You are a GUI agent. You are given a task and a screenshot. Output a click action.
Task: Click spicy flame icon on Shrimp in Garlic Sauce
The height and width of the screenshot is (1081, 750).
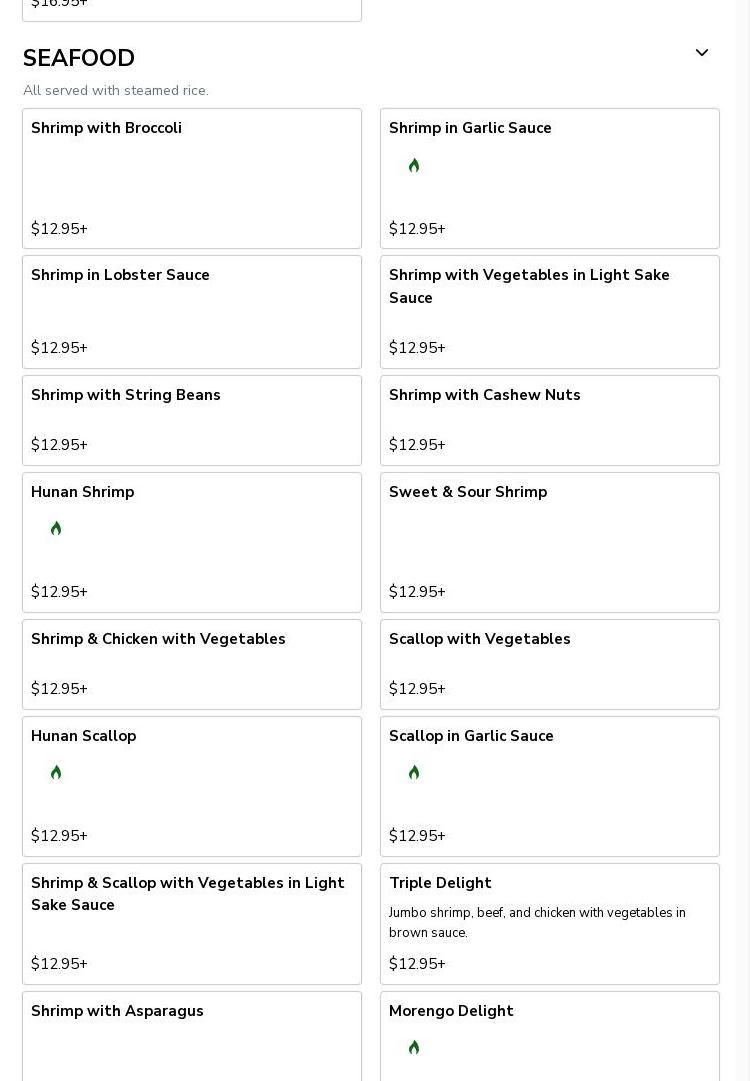pos(414,166)
